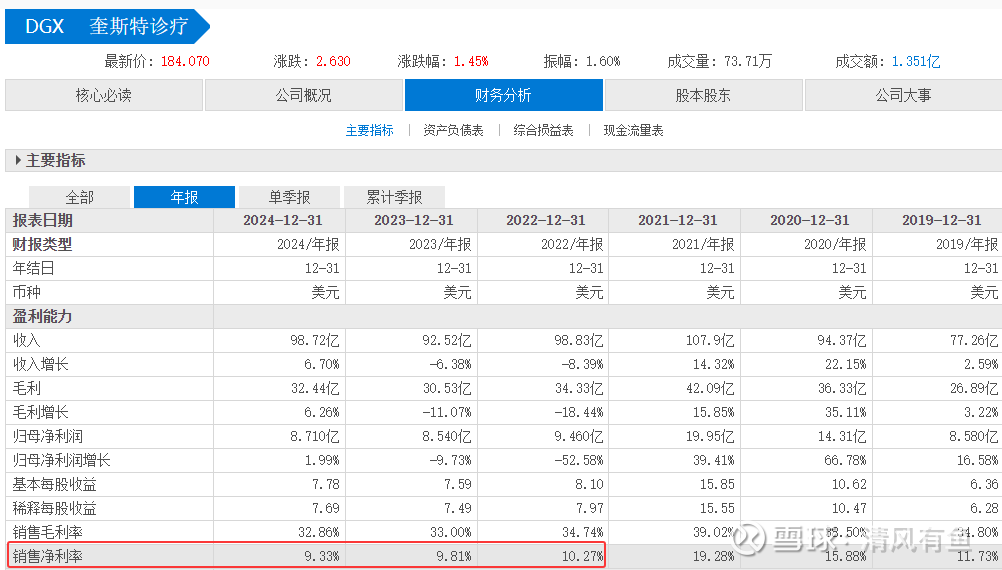Click the 财报类型 row label

point(43,244)
